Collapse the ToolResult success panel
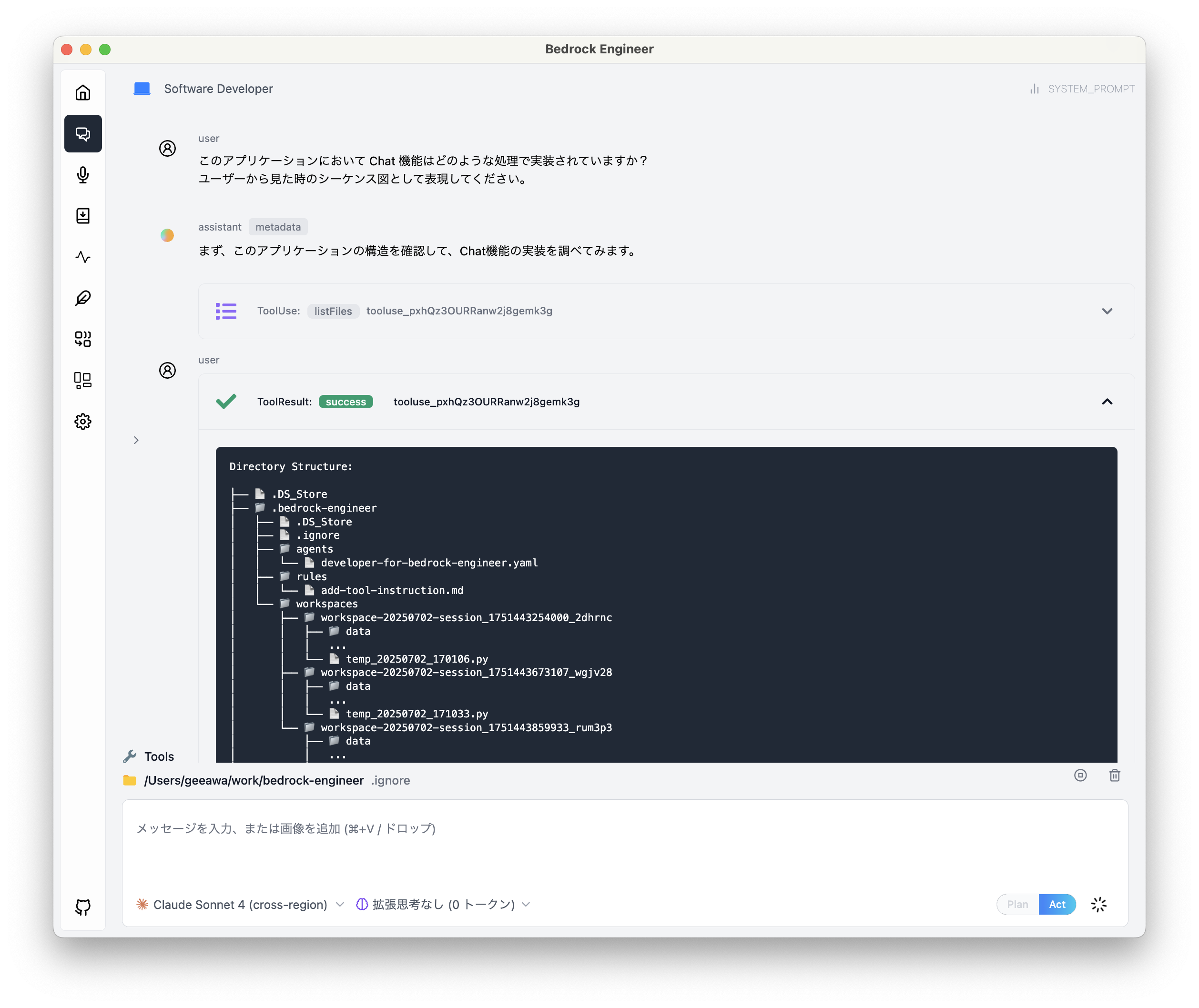Viewport: 1199px width, 1008px height. point(1108,402)
